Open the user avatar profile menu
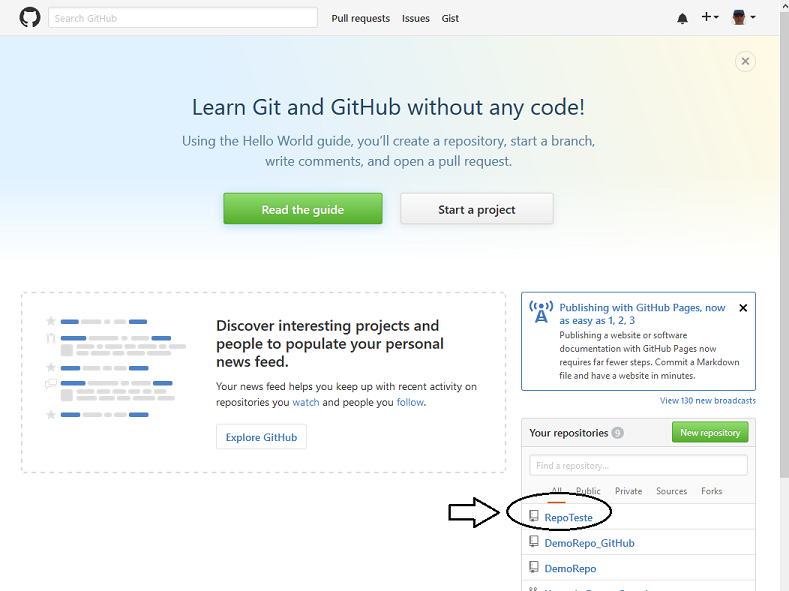The image size is (789, 591). pyautogui.click(x=744, y=17)
